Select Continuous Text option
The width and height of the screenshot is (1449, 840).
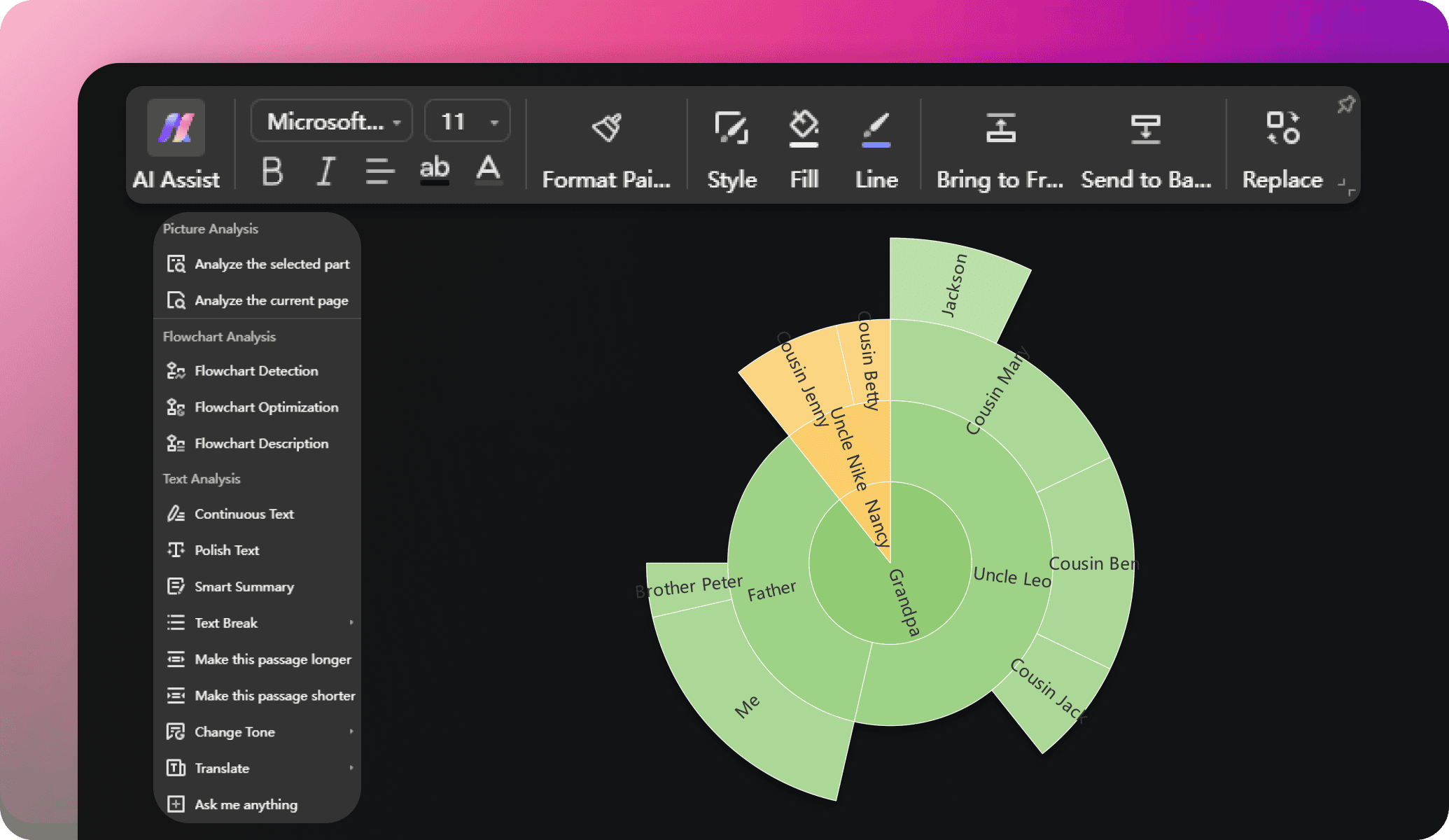[x=258, y=514]
